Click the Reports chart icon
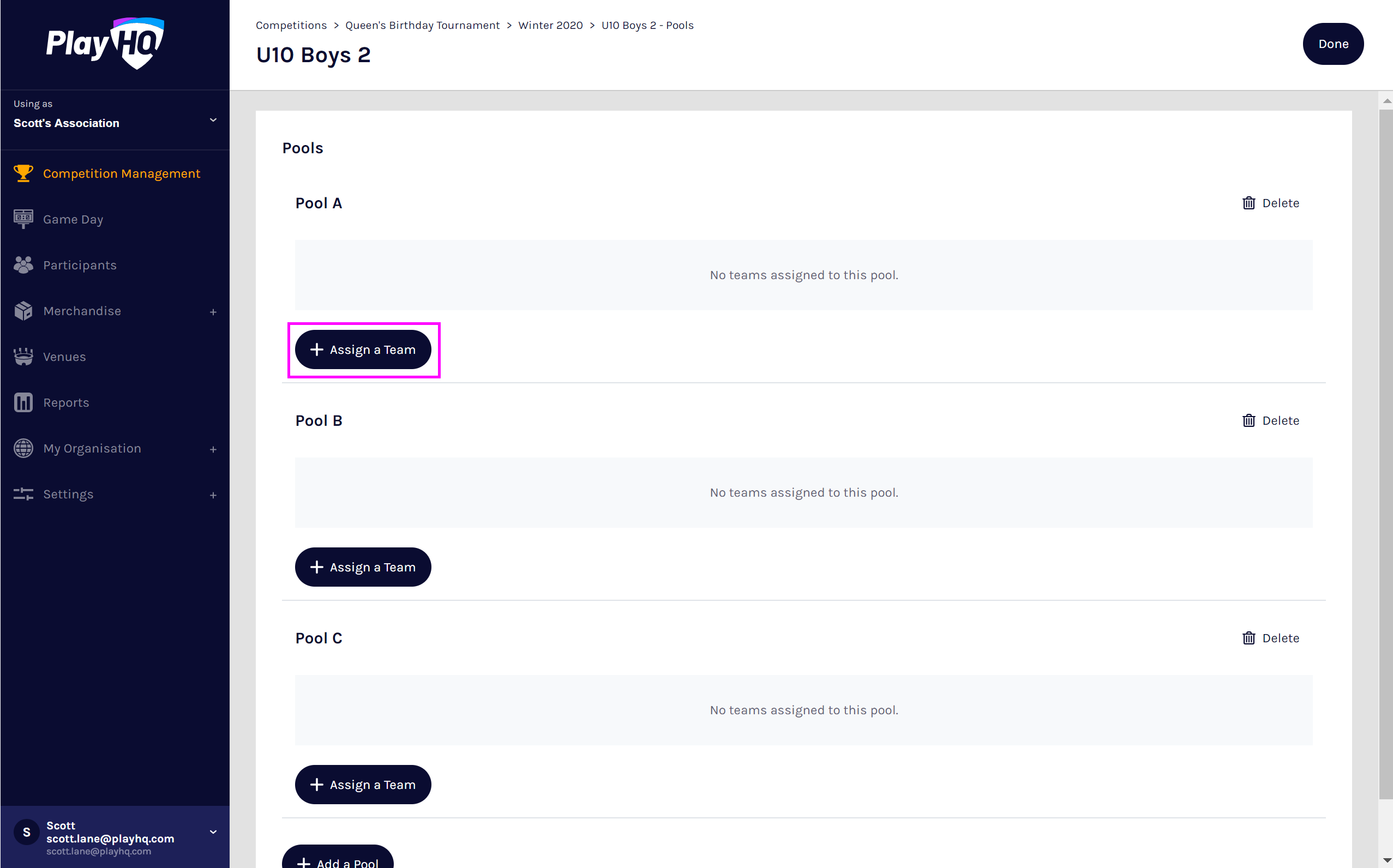 (23, 402)
